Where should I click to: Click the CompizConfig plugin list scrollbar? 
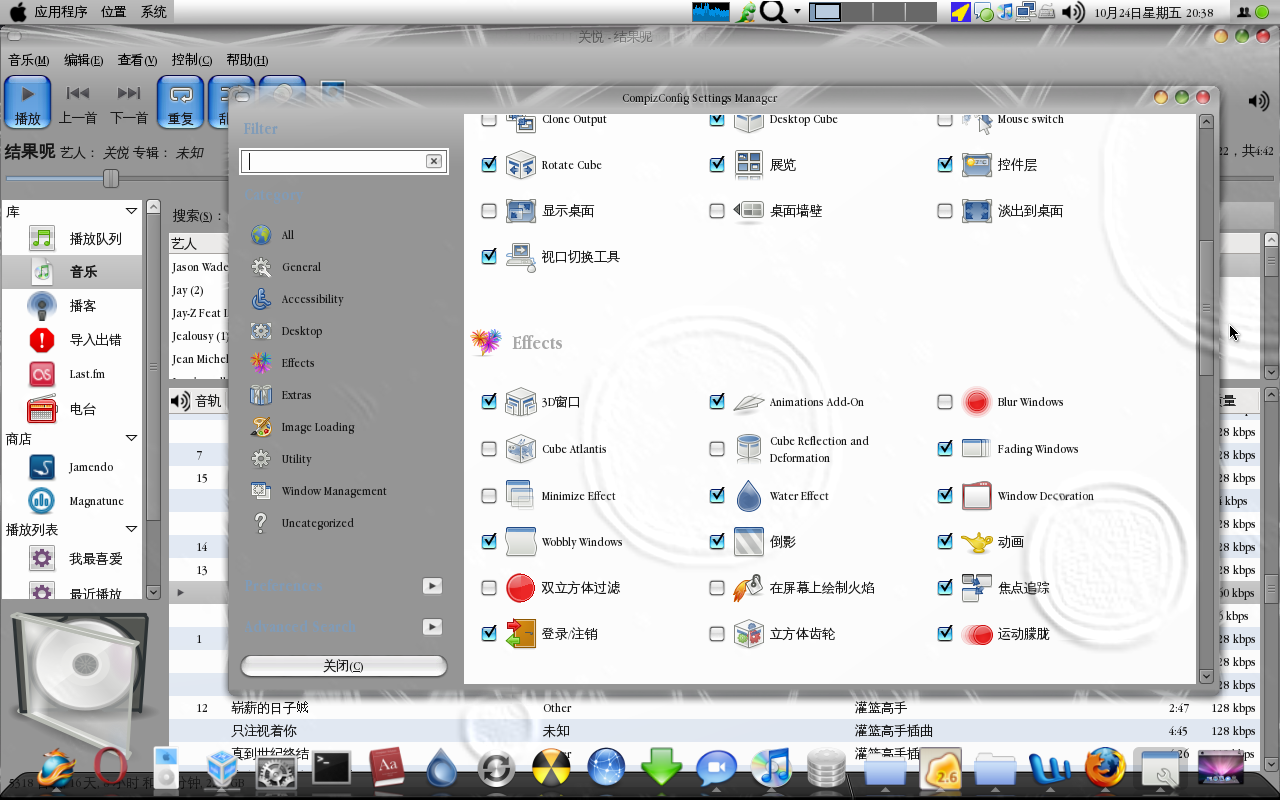tap(1206, 308)
